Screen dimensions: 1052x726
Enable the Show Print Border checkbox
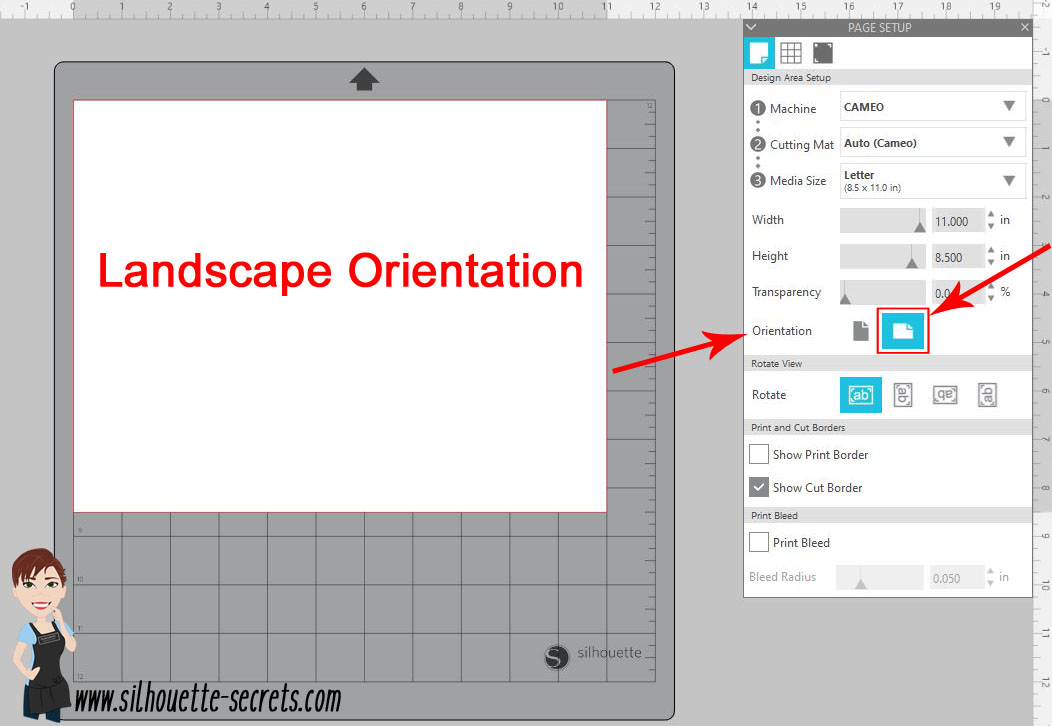(x=759, y=455)
